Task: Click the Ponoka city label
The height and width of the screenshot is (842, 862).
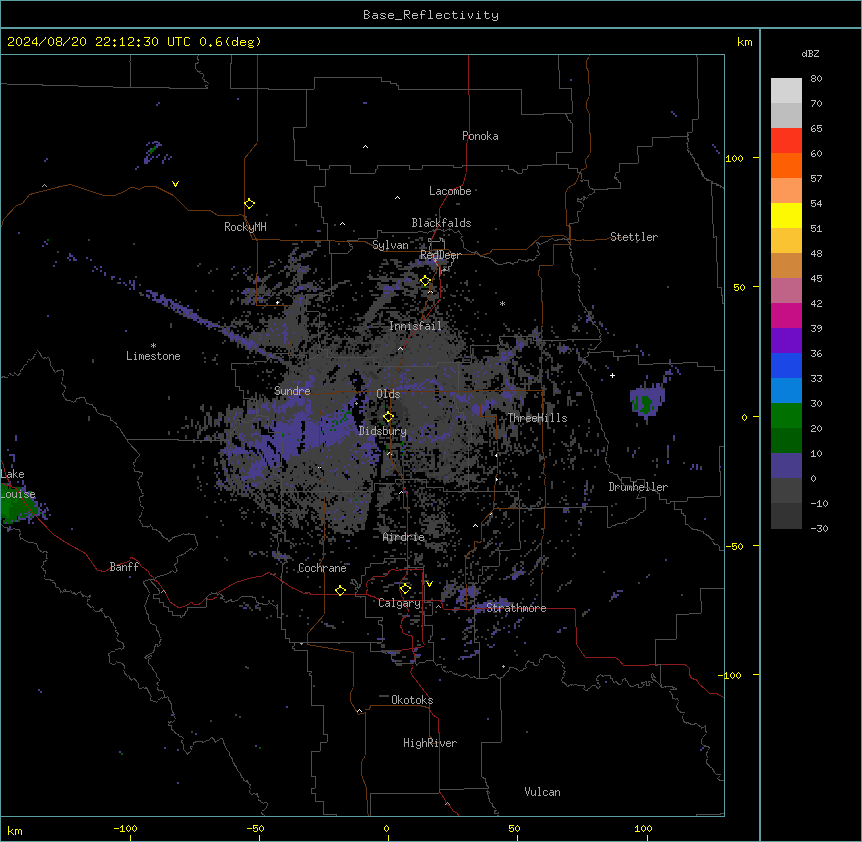Action: pyautogui.click(x=480, y=136)
